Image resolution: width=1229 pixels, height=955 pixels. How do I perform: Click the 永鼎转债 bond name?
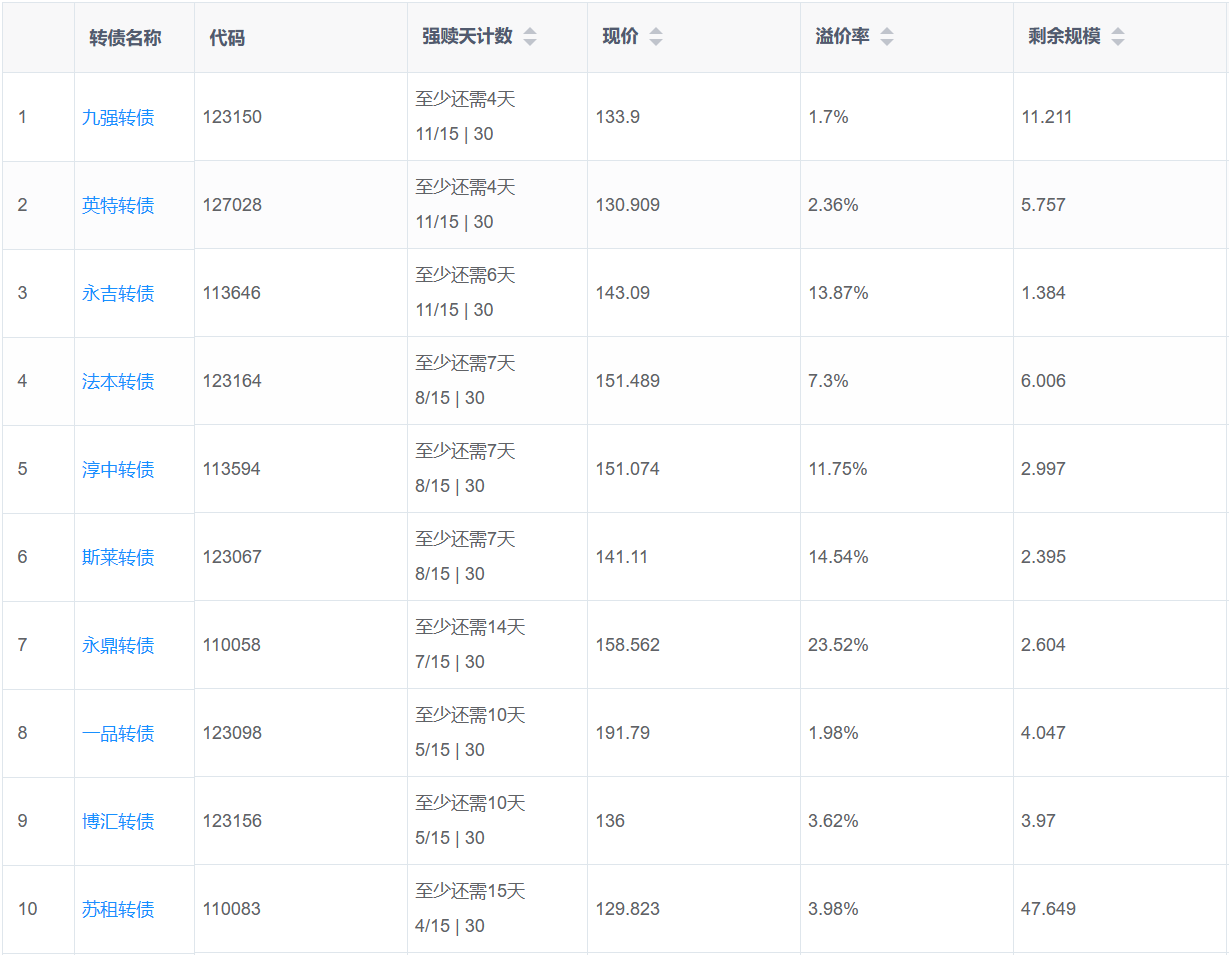pos(118,646)
